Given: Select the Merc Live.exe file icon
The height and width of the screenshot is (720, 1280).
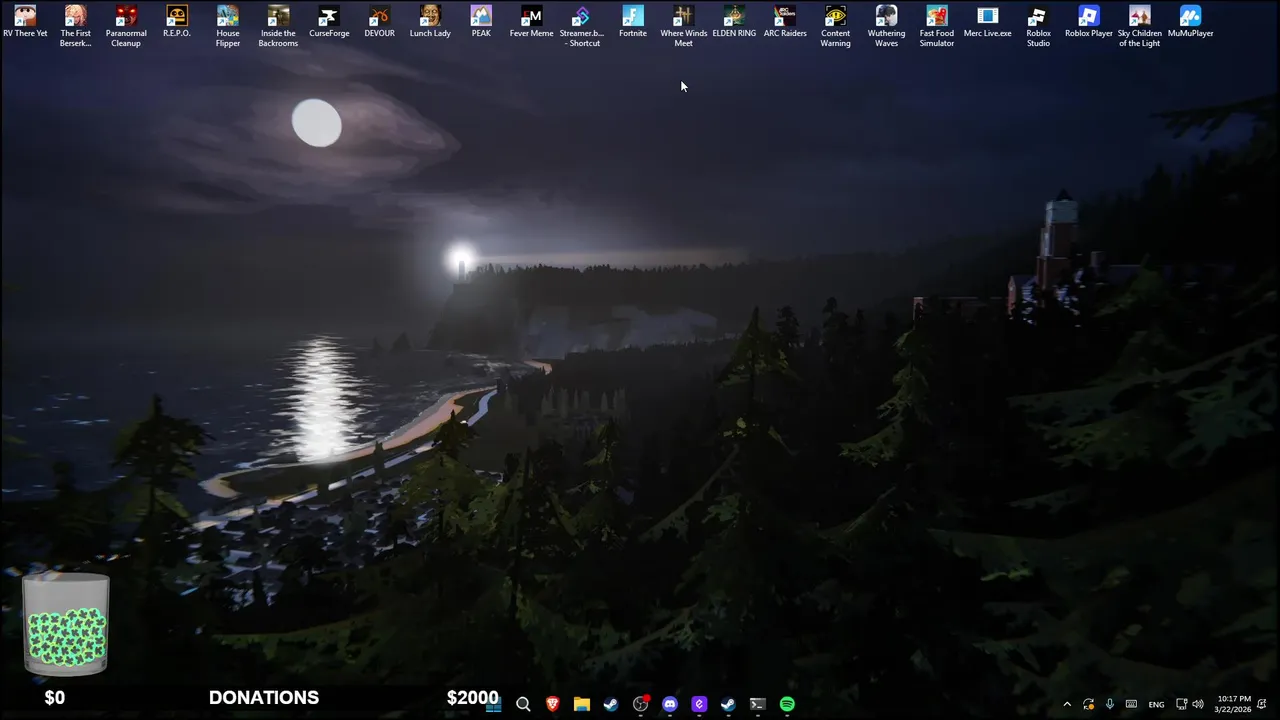Looking at the screenshot, I should [987, 23].
